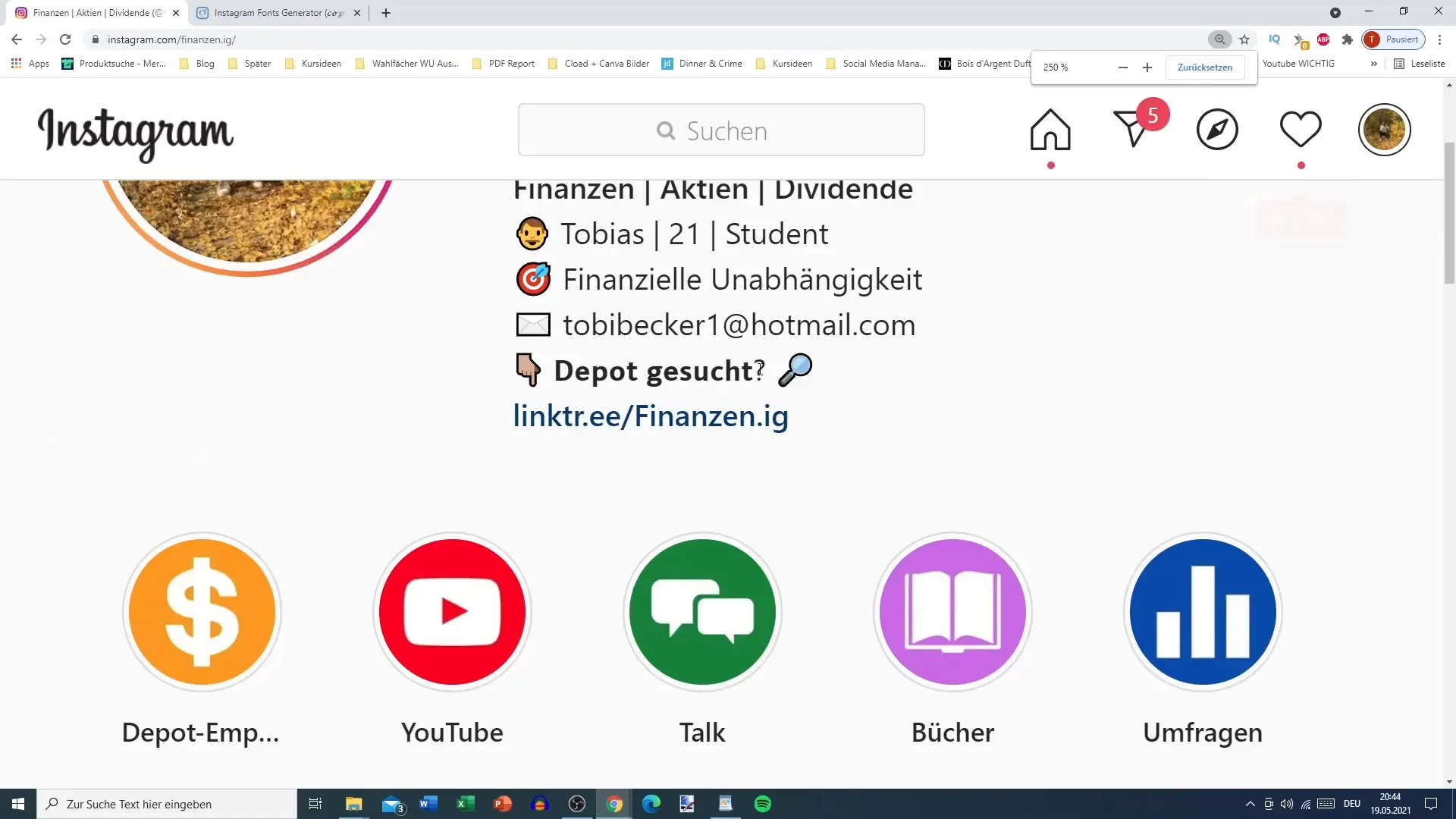The height and width of the screenshot is (819, 1456).
Task: Open the Windows Start menu
Action: pos(18,804)
